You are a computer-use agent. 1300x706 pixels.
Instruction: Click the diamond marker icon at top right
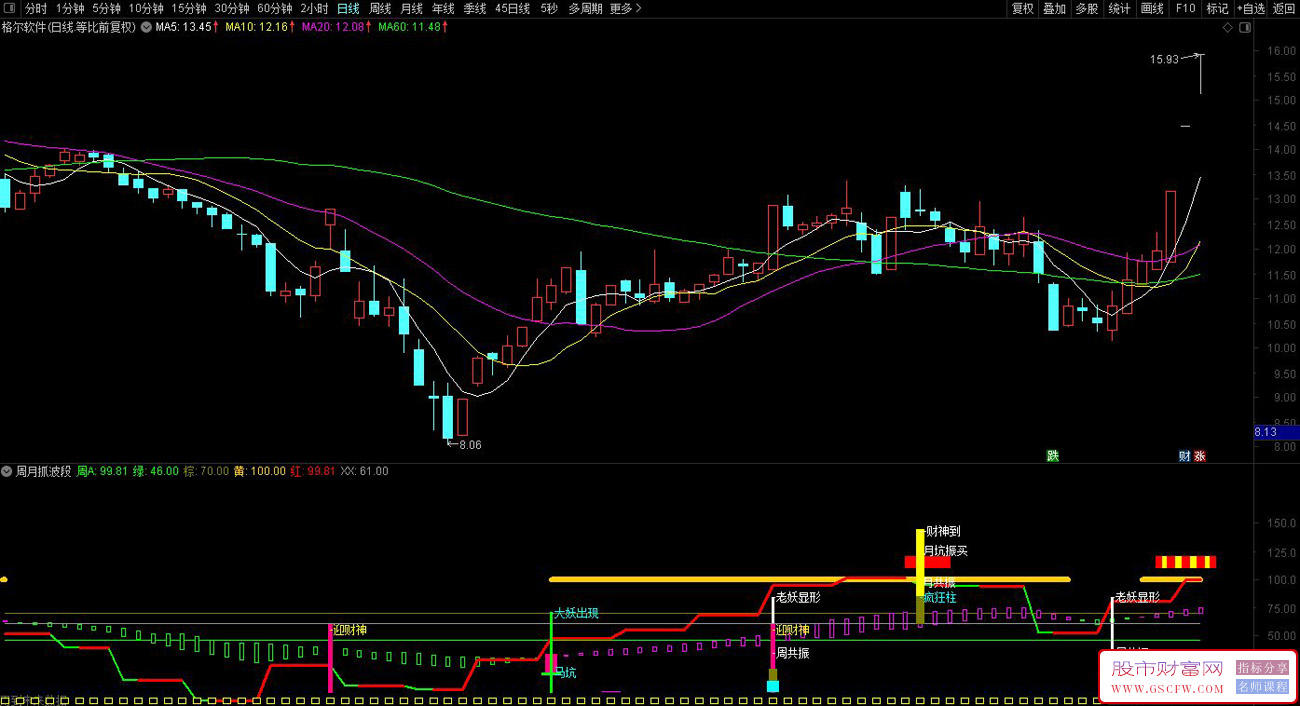(x=1230, y=27)
